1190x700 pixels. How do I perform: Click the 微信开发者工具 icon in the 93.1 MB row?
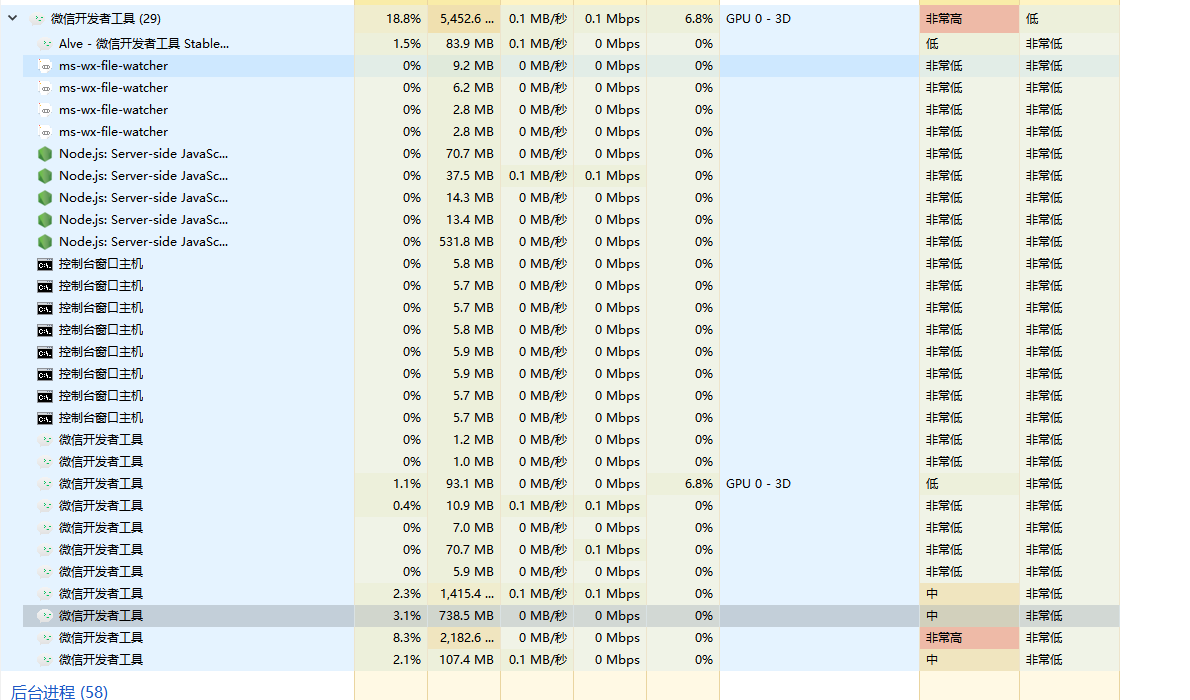tap(46, 484)
